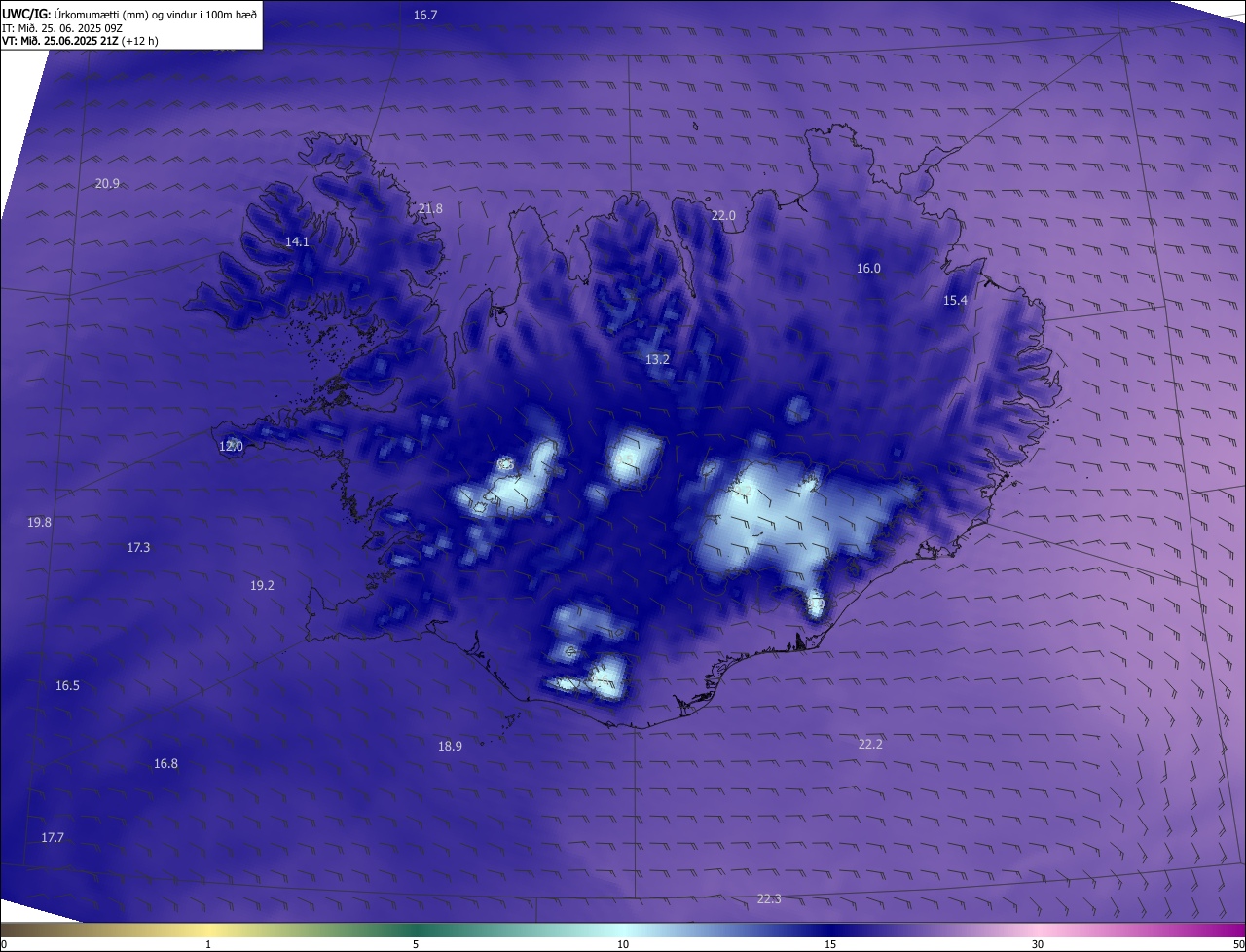Click the colour scale tick labelled 50
This screenshot has height=952, width=1246.
pos(1239,944)
